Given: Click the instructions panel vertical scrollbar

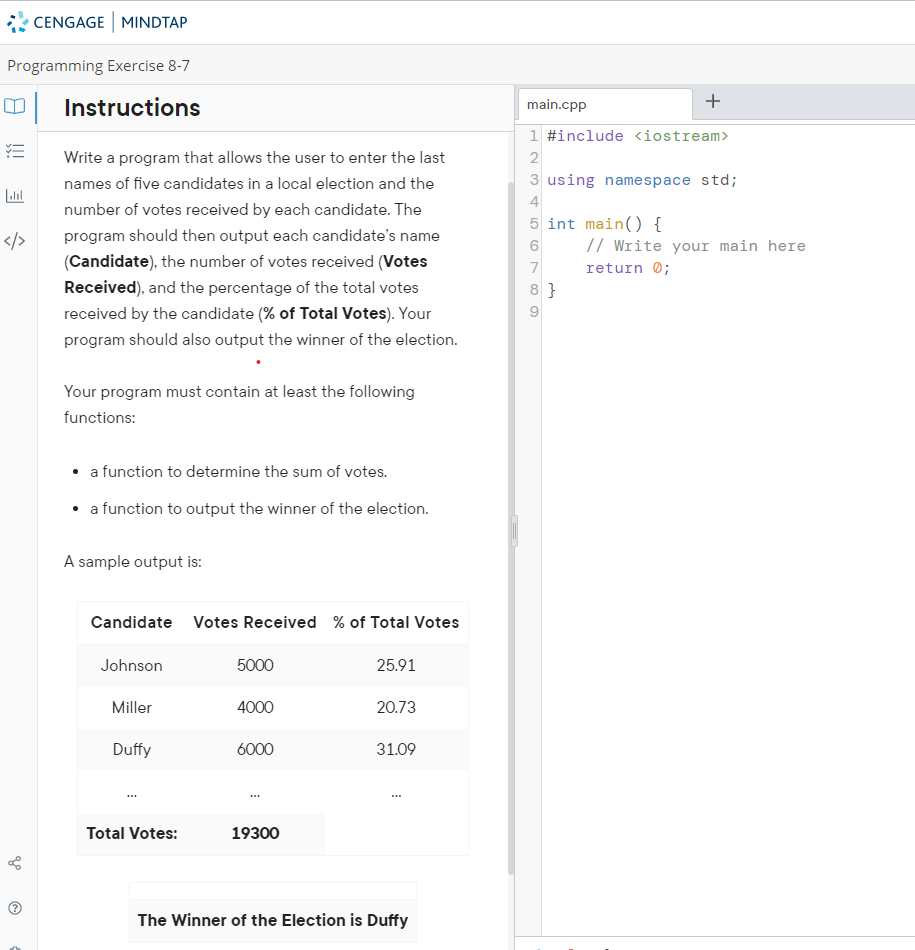Looking at the screenshot, I should 511,527.
